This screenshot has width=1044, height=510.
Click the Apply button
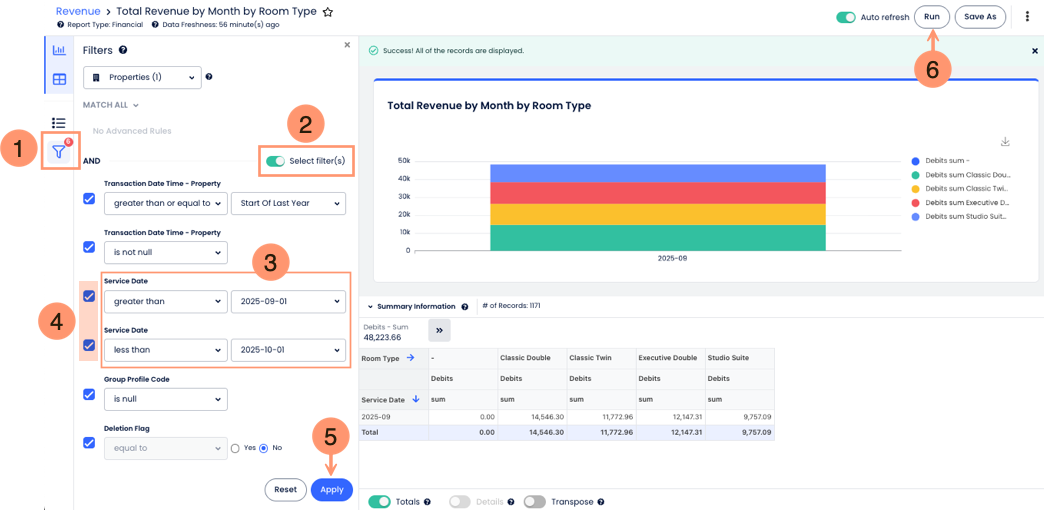pyautogui.click(x=332, y=489)
